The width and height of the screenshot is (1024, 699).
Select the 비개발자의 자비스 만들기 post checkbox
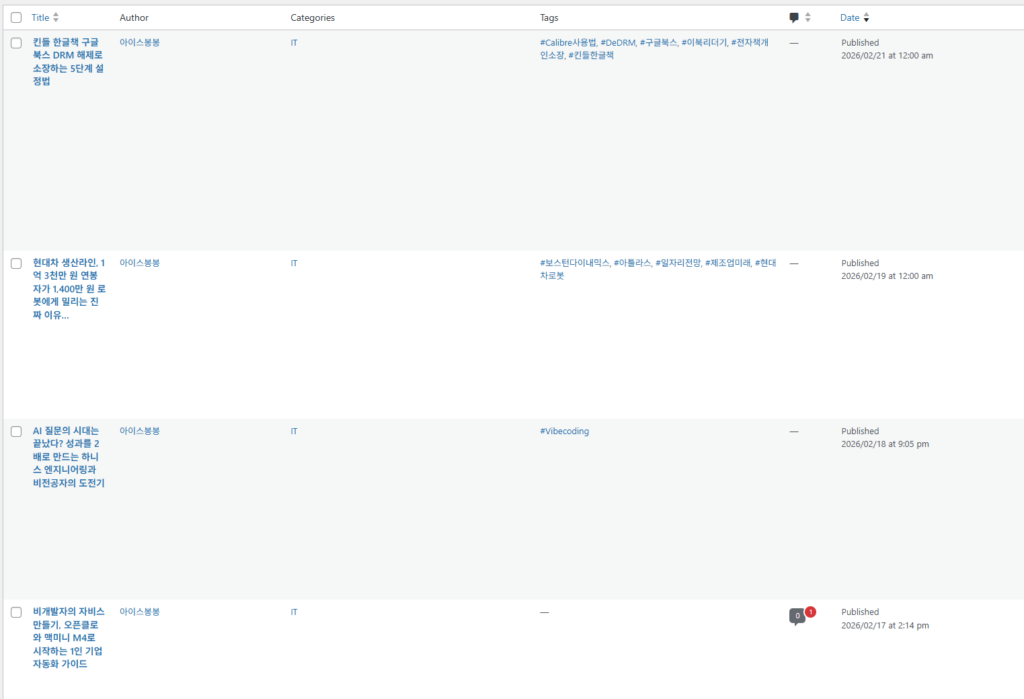coord(16,612)
